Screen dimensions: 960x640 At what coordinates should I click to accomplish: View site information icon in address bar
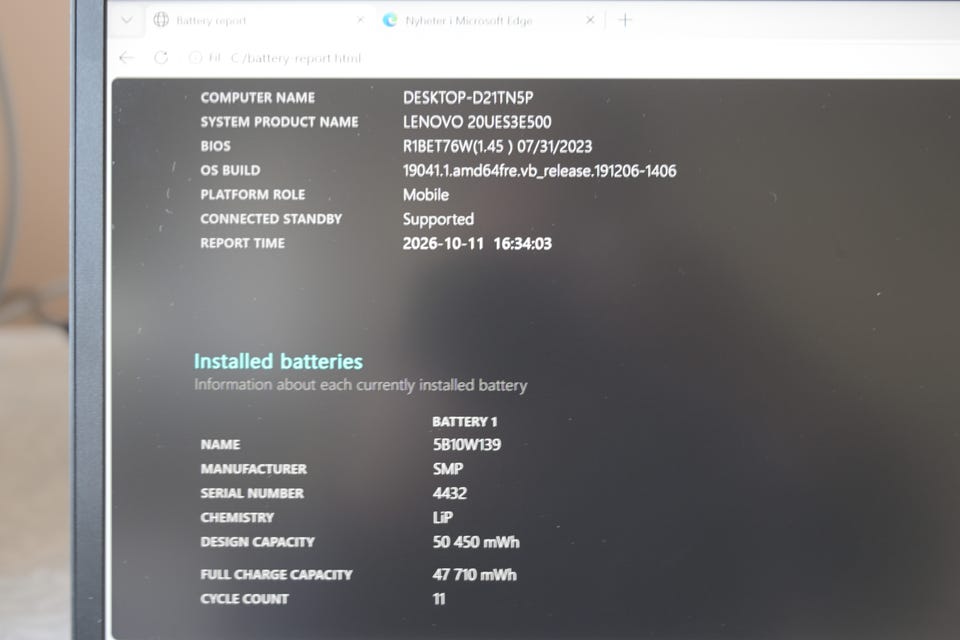tap(195, 58)
